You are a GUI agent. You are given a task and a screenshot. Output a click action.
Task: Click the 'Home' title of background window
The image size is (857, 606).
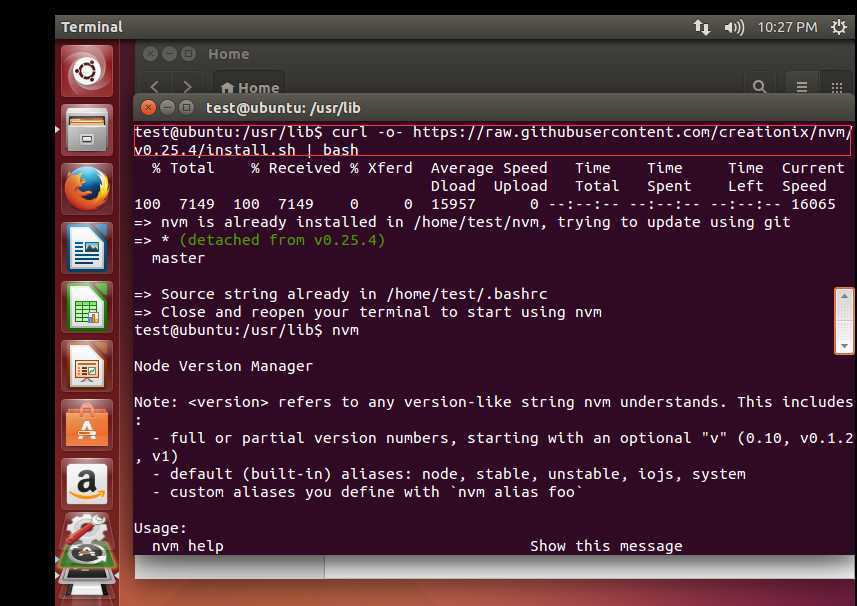pos(228,54)
